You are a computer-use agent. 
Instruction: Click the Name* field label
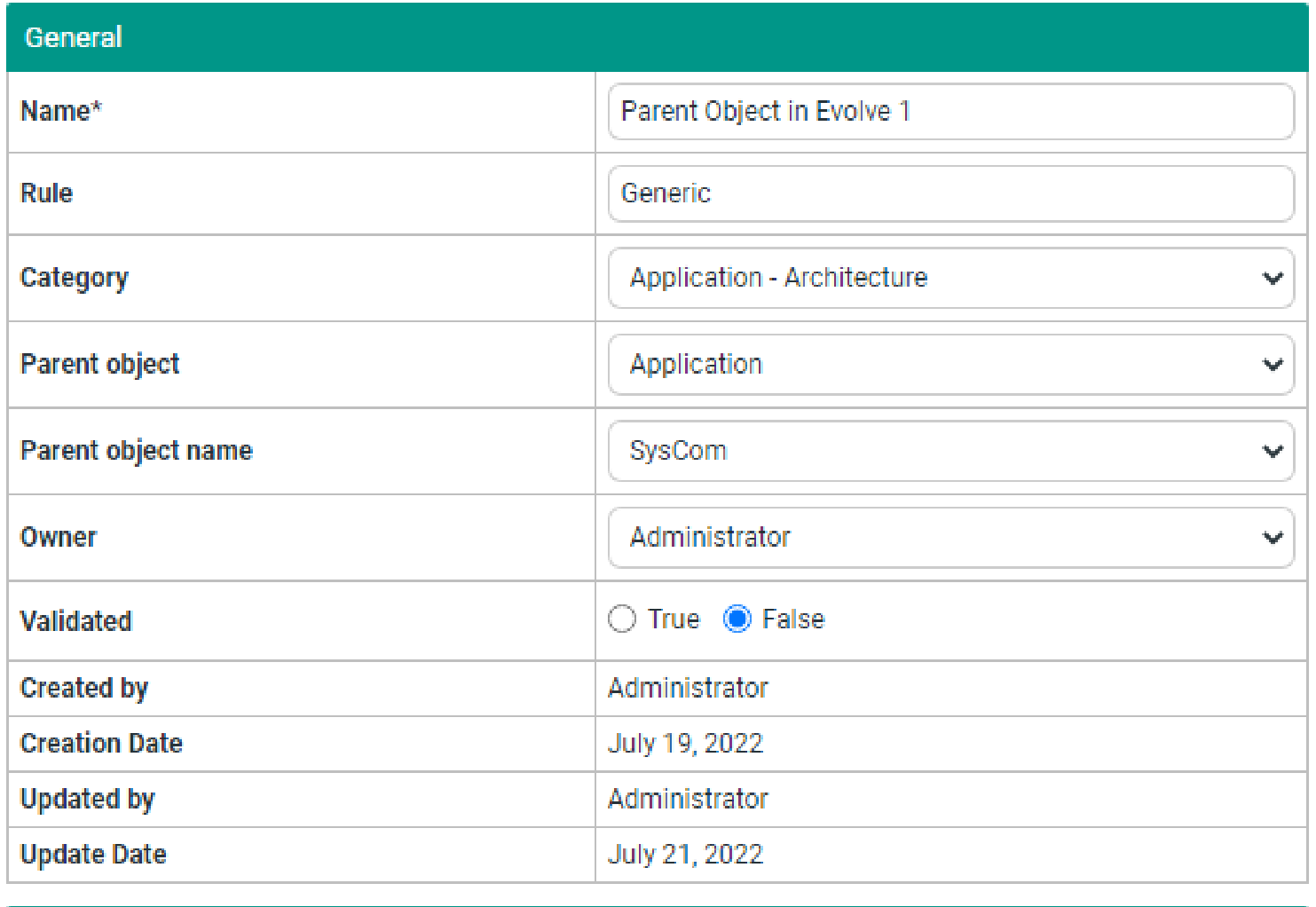pyautogui.click(x=61, y=111)
